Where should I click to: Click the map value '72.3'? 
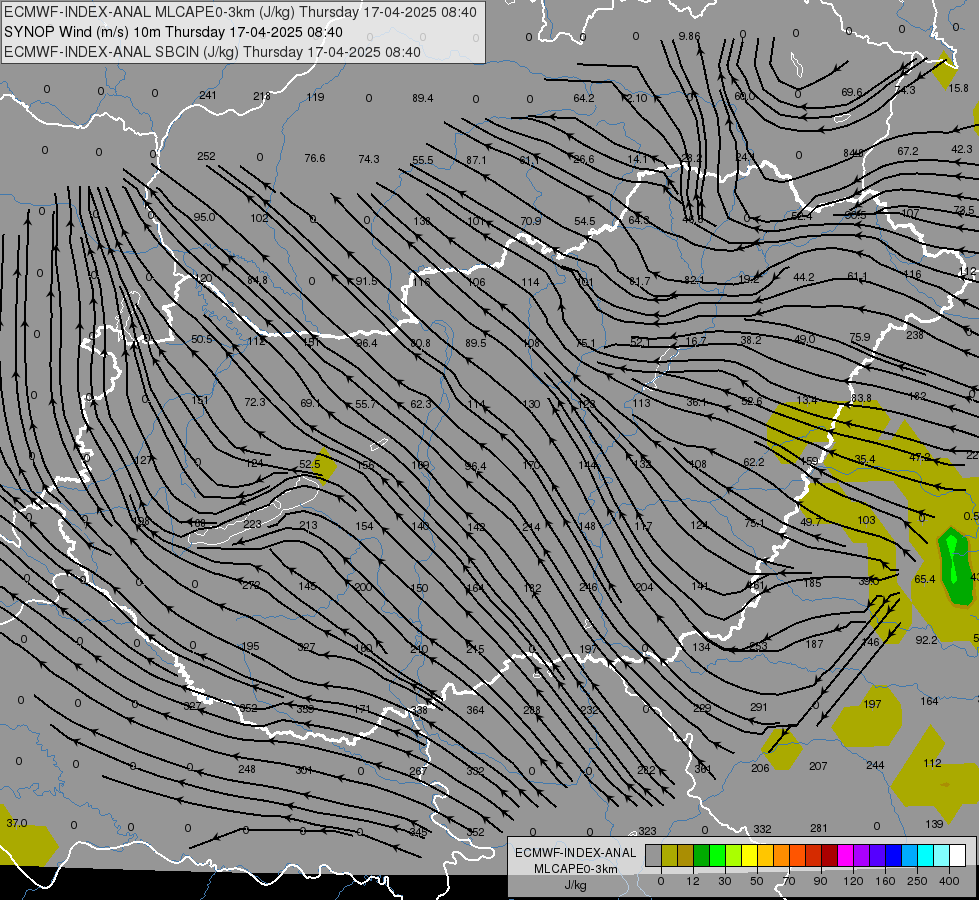click(255, 402)
